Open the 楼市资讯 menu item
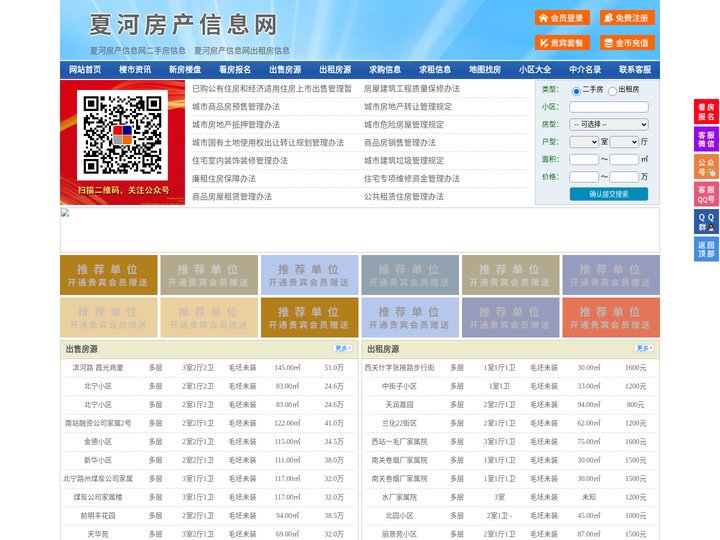 coord(135,70)
